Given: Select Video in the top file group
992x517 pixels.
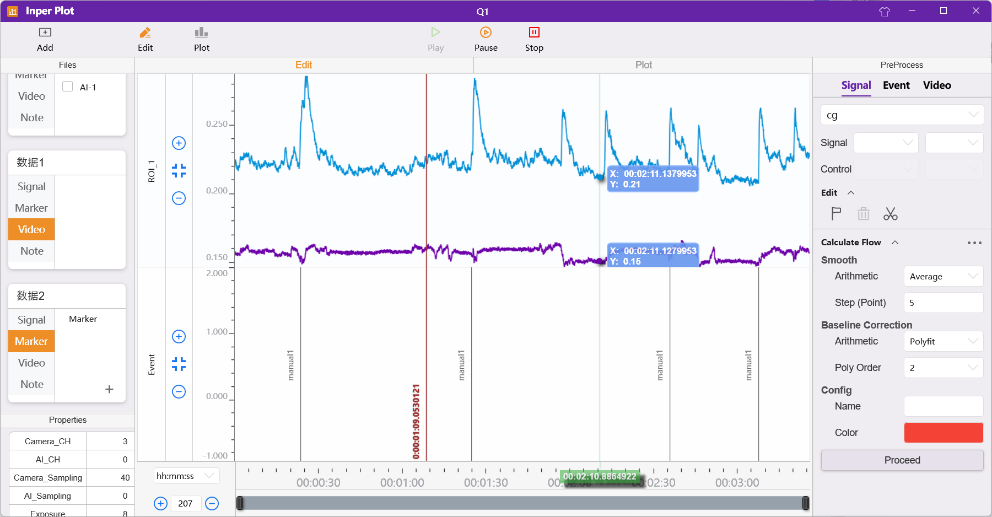Looking at the screenshot, I should [x=32, y=96].
